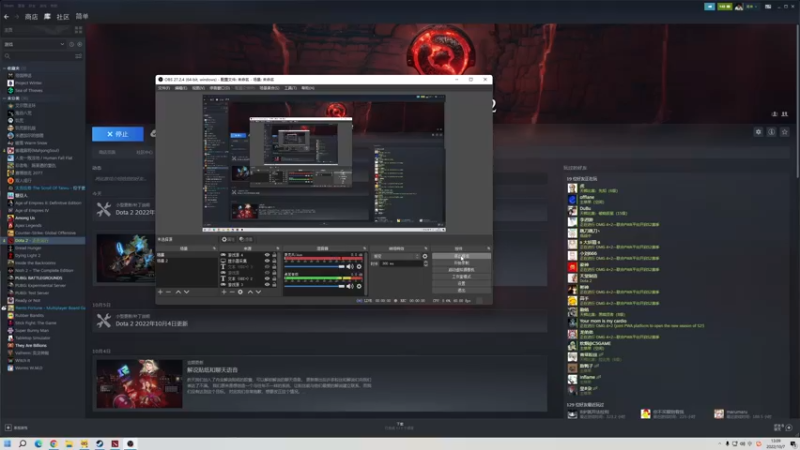Add a new scene in OBS
The image size is (800, 450).
click(160, 292)
